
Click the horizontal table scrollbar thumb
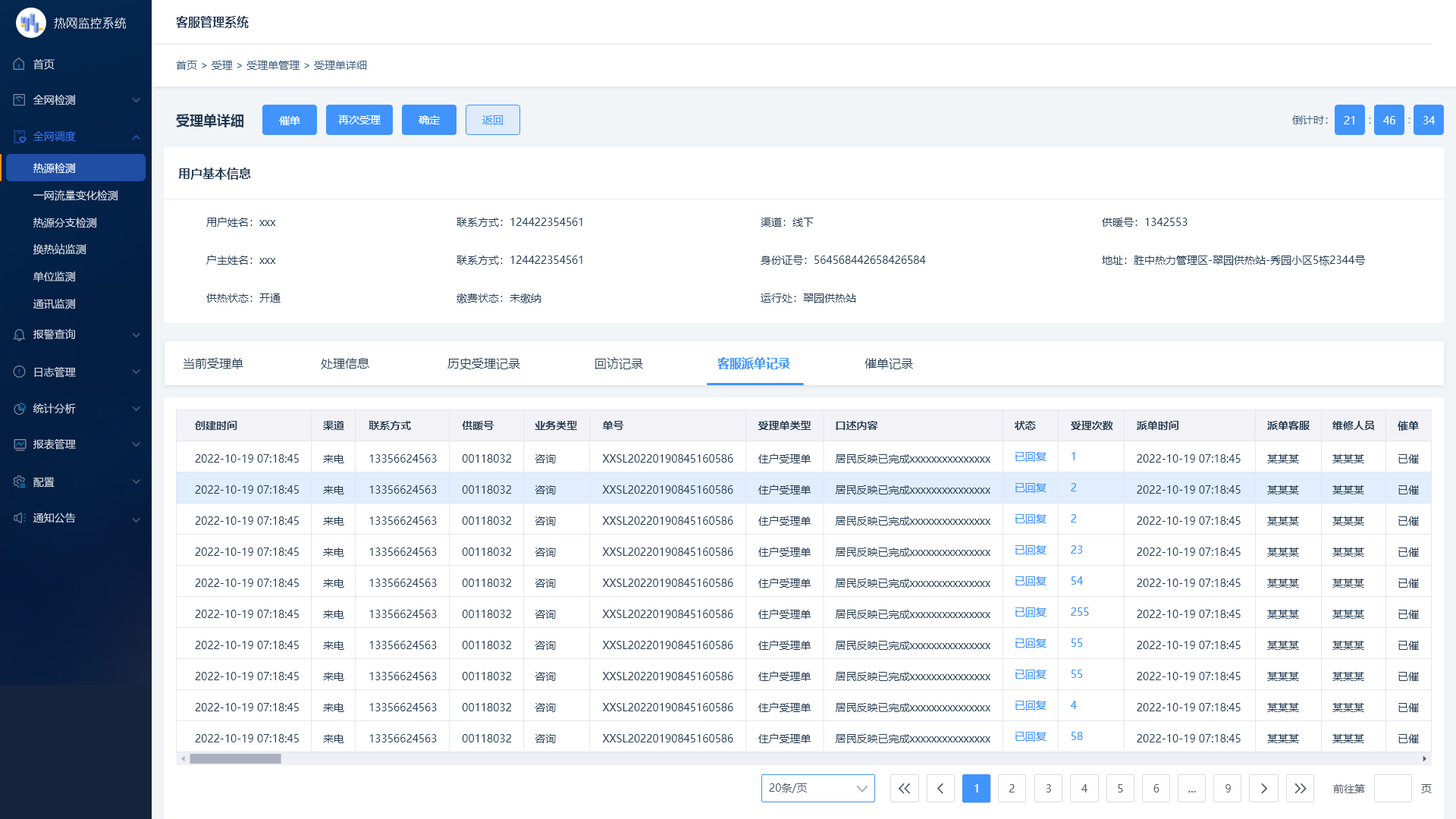pos(235,758)
